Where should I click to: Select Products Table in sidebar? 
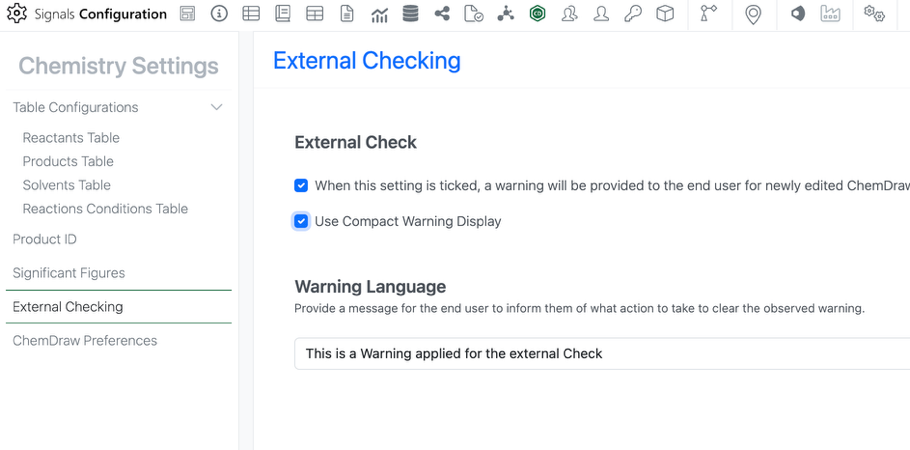pyautogui.click(x=68, y=161)
